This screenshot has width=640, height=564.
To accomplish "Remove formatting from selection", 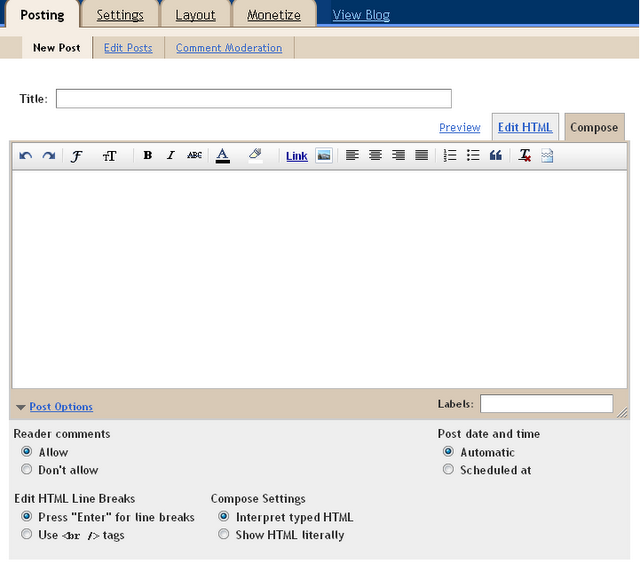I will click(525, 156).
